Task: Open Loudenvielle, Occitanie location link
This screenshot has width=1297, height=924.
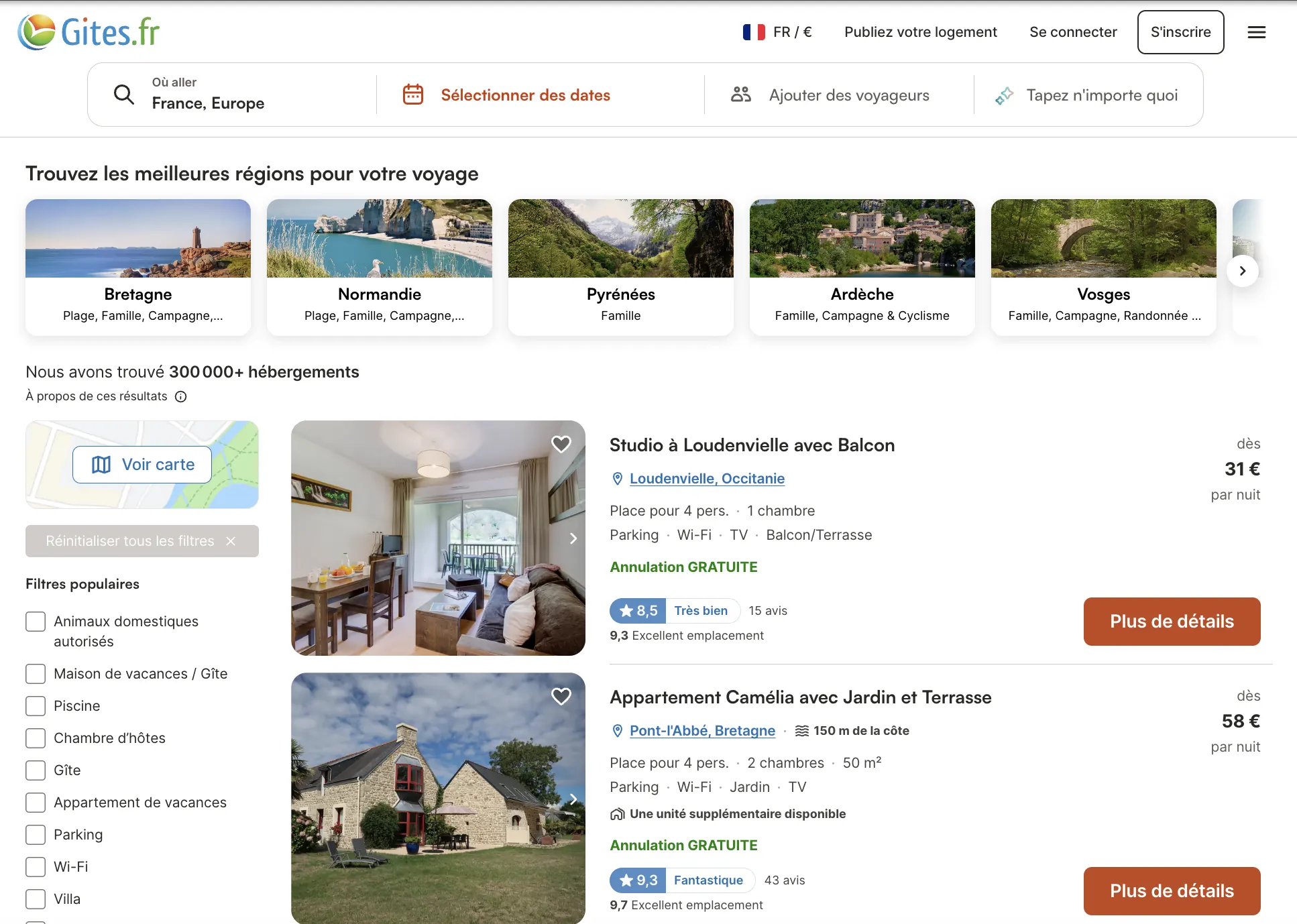Action: [707, 479]
